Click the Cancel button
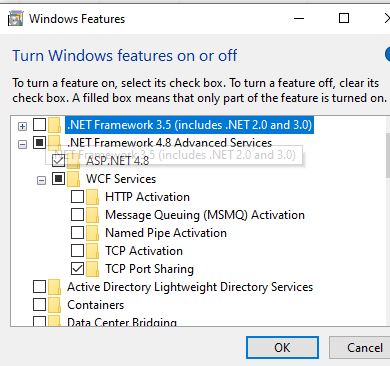The height and width of the screenshot is (366, 390). click(360, 348)
